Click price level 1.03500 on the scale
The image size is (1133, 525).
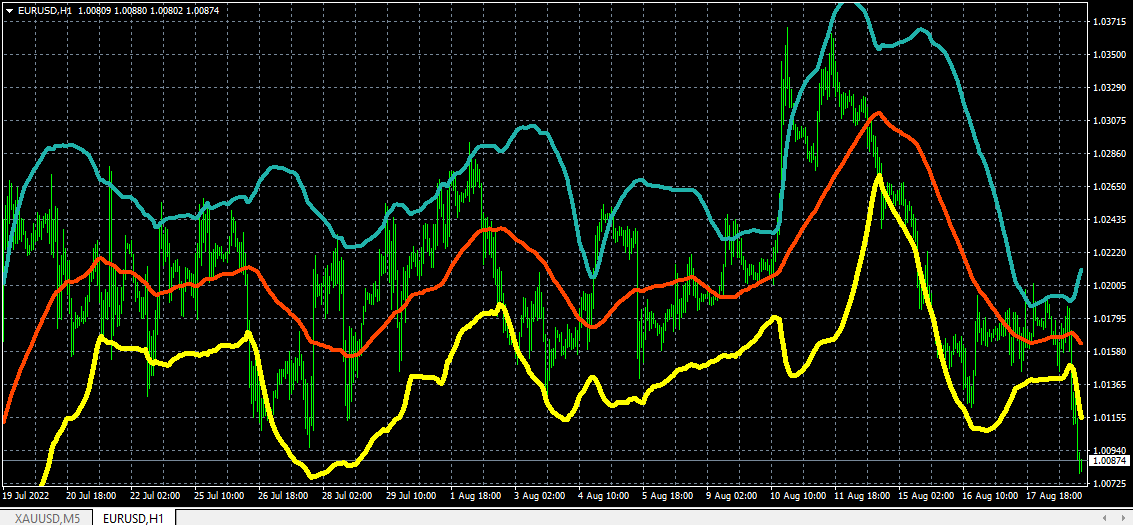[x=1111, y=55]
